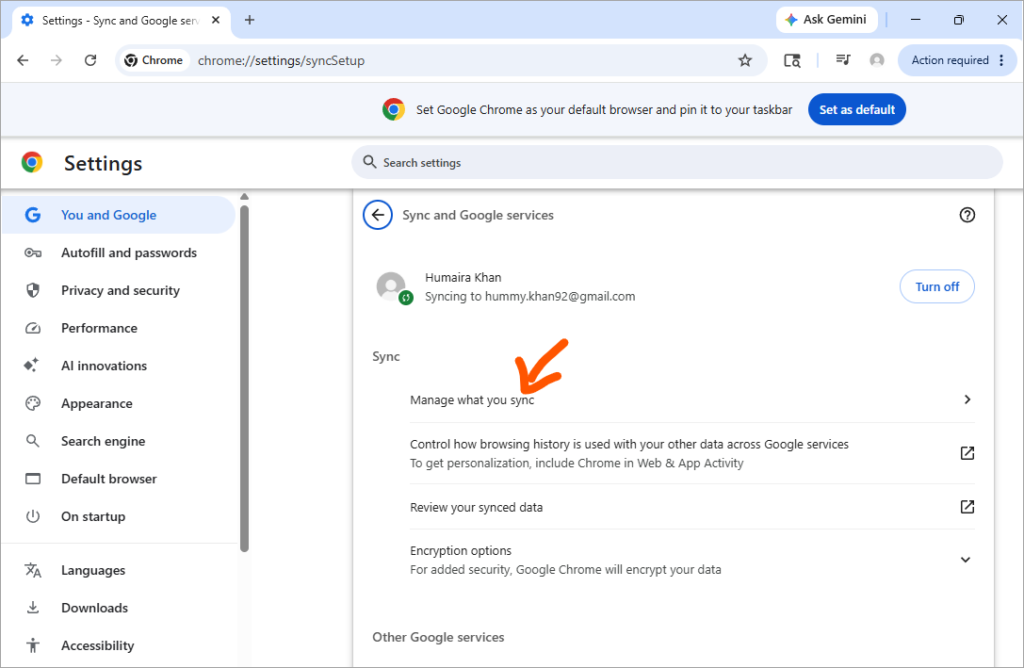Open Review your synced data
The height and width of the screenshot is (668, 1024).
pyautogui.click(x=692, y=507)
